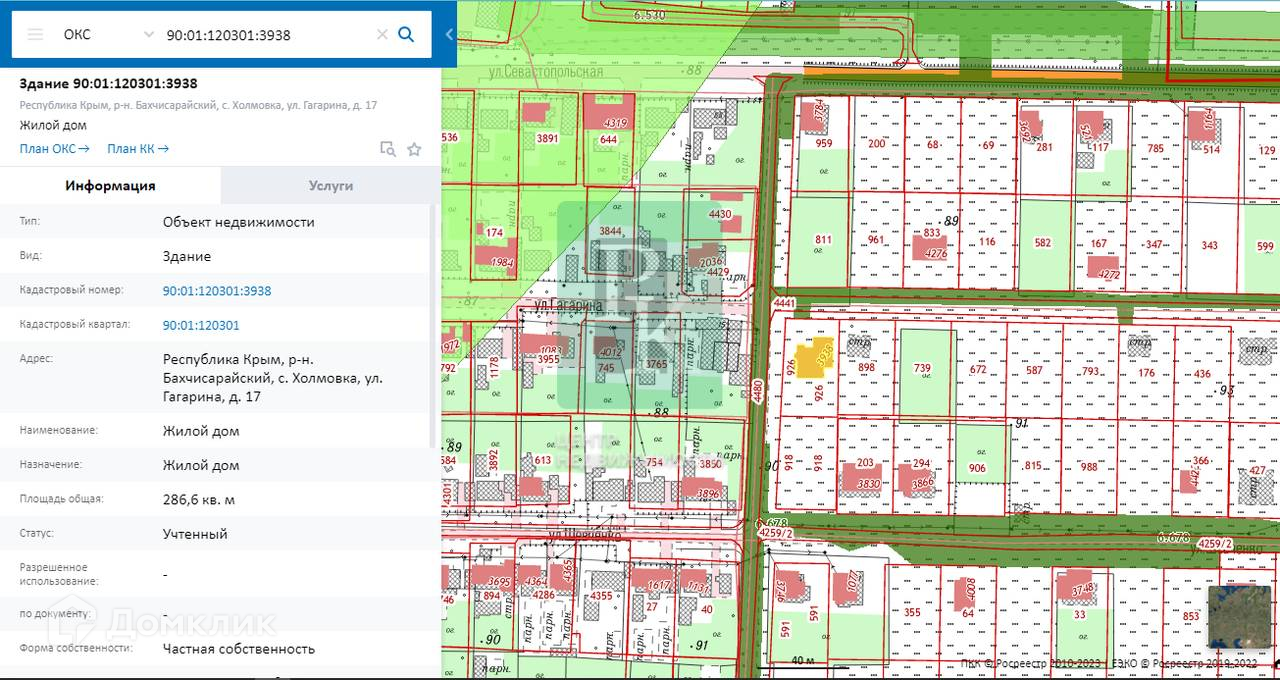1280x680 pixels.
Task: Open cadastral number link 90:01:120301:3938 in details
Action: 216,291
